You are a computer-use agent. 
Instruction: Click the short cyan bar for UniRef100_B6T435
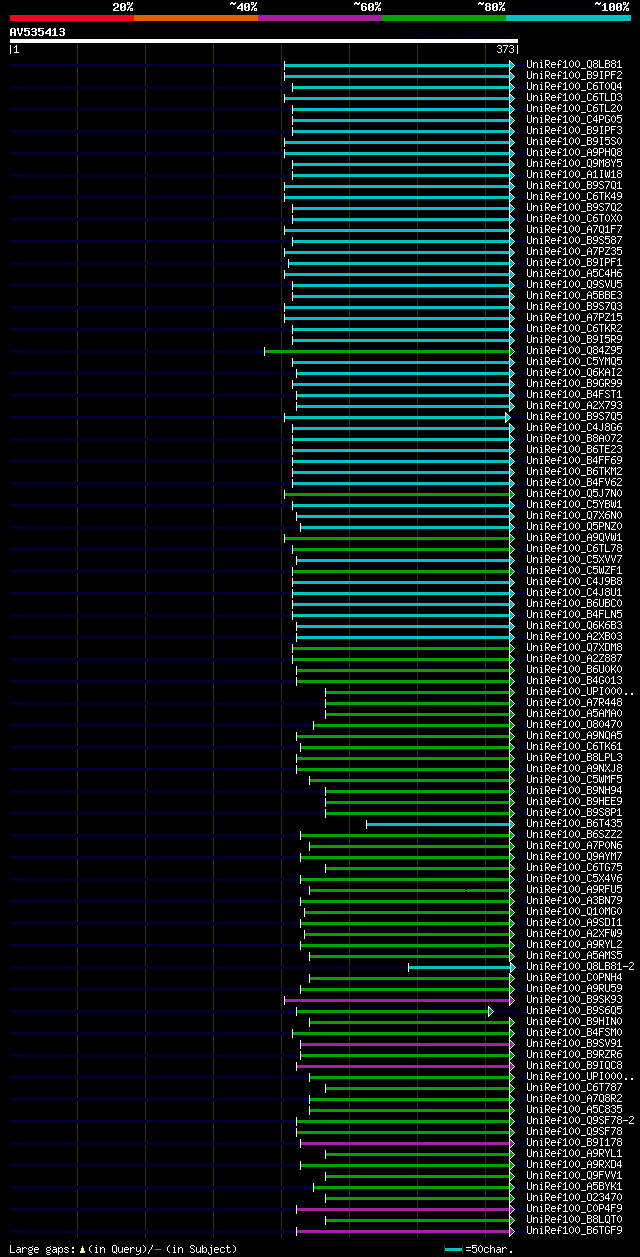tap(440, 824)
